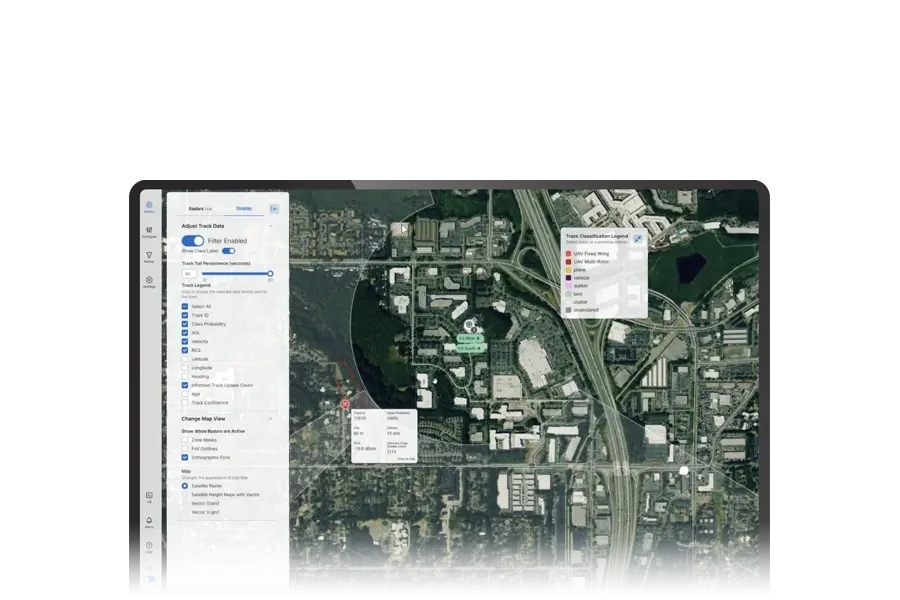Viewport: 900px width, 600px height.
Task: Click the clutter color swatch
Action: tap(569, 302)
